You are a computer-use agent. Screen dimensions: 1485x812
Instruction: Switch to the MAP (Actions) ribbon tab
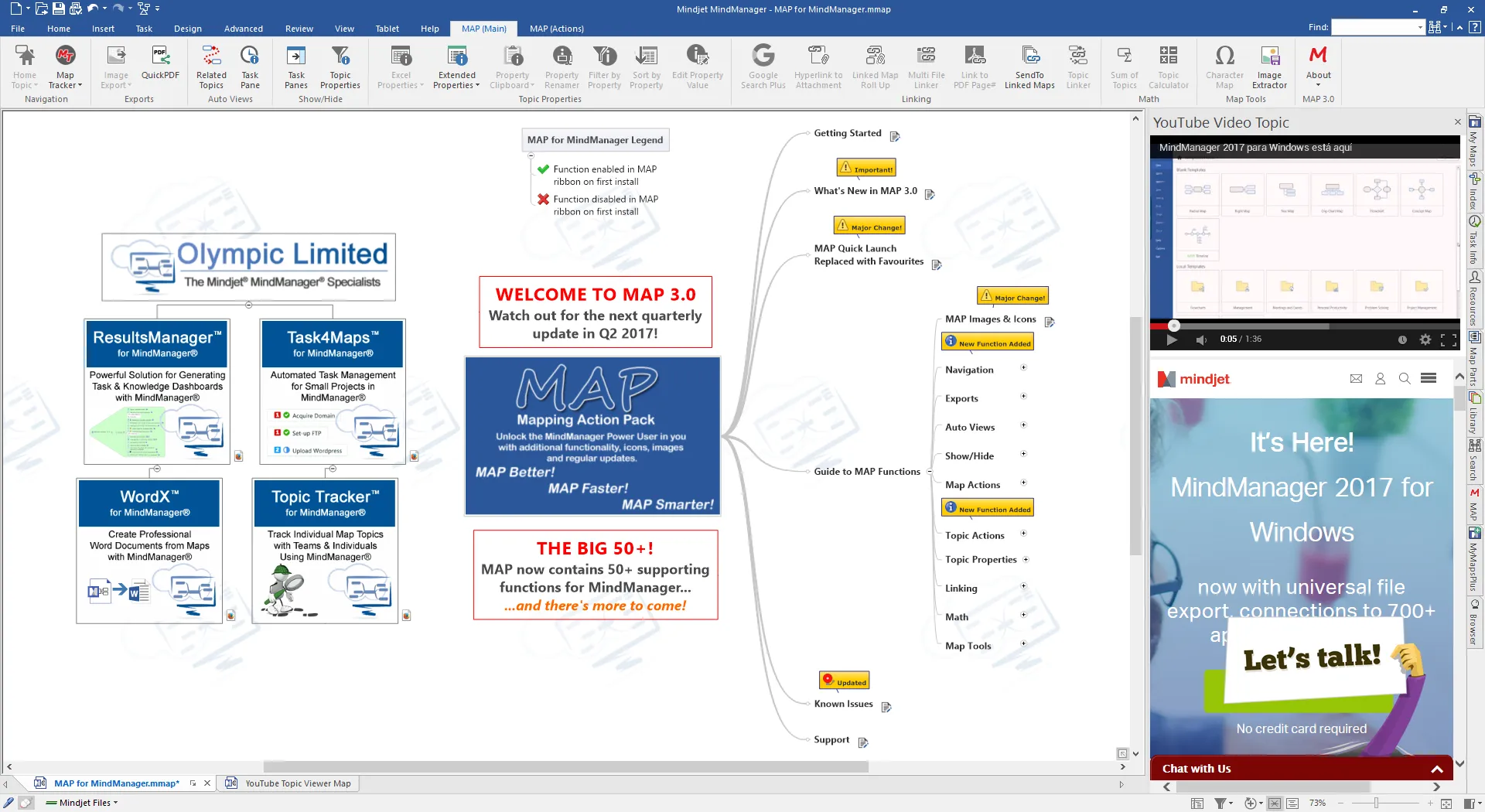click(556, 29)
